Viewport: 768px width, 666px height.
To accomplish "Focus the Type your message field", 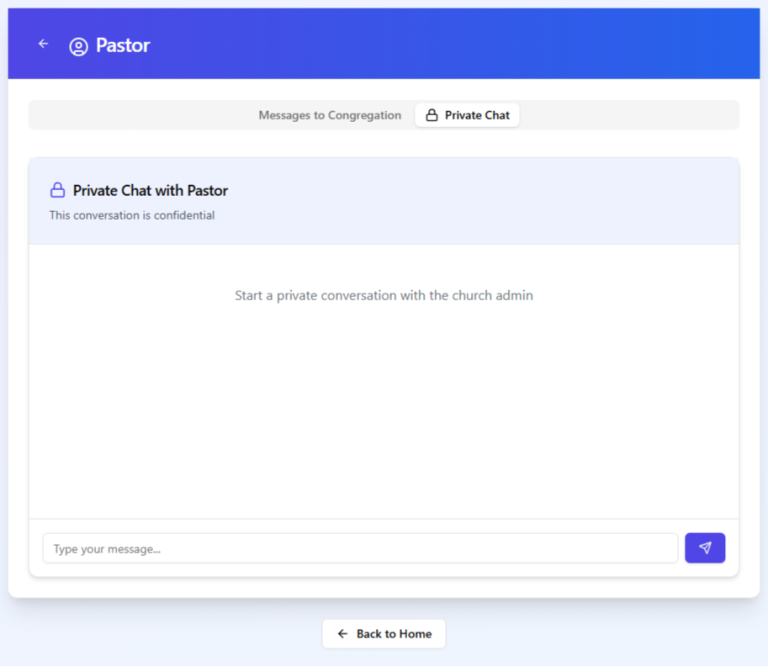I will (360, 548).
